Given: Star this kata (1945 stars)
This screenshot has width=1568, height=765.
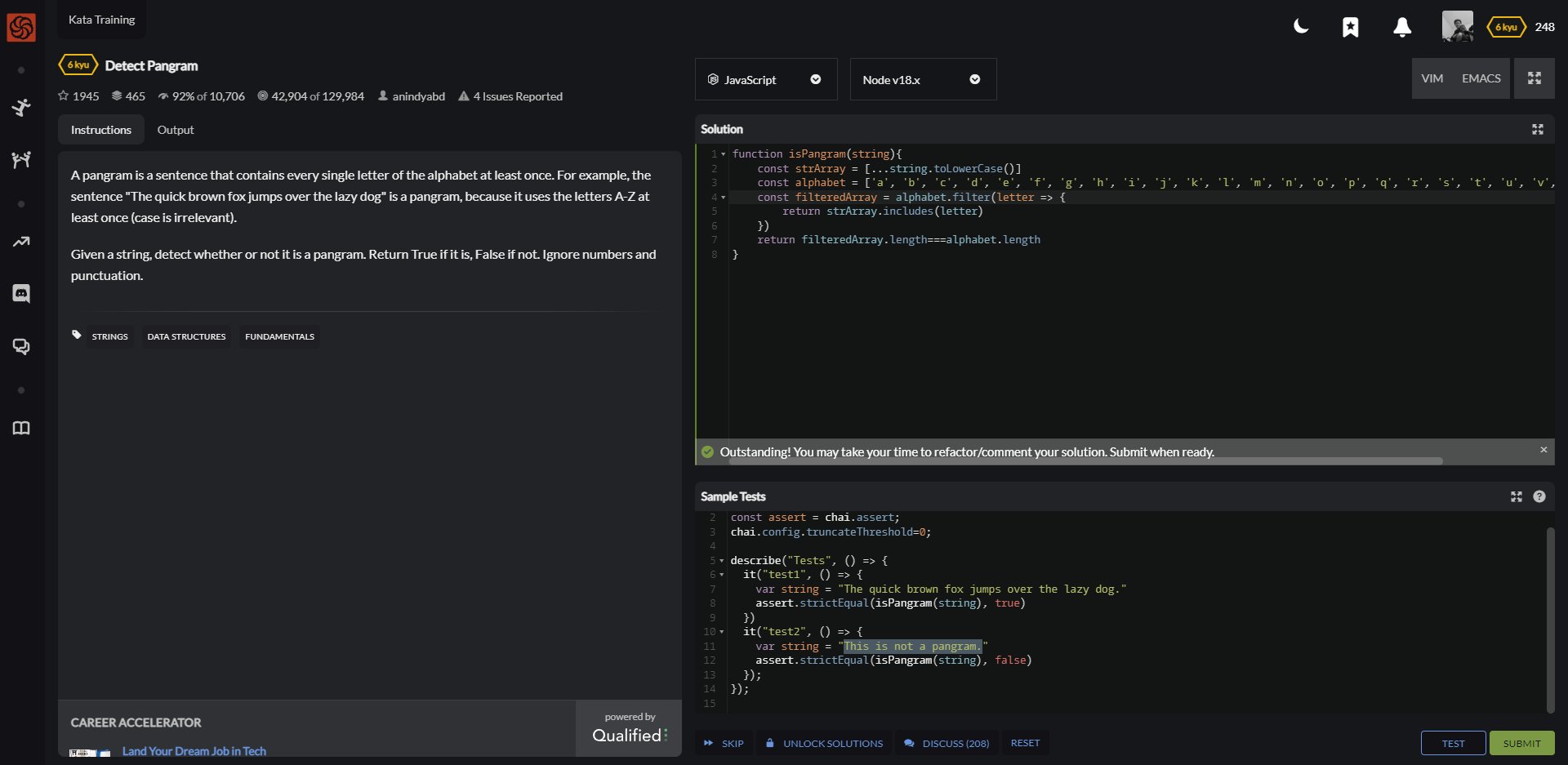Looking at the screenshot, I should click(64, 96).
